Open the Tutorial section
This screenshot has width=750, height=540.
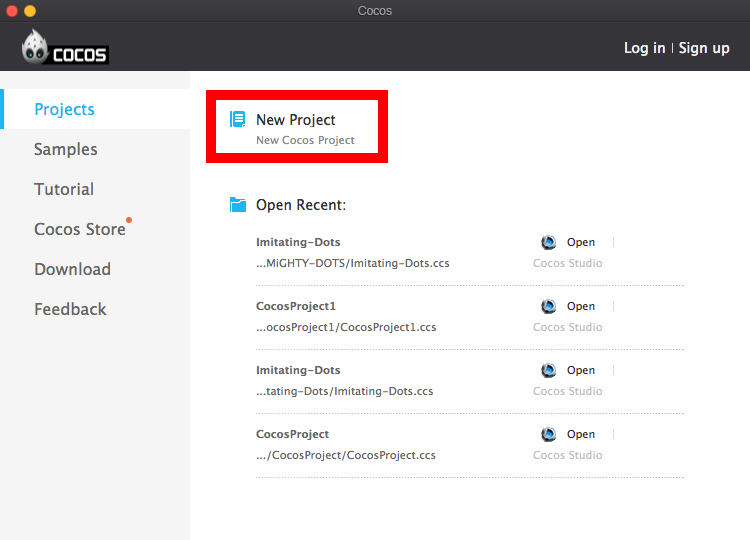(64, 189)
